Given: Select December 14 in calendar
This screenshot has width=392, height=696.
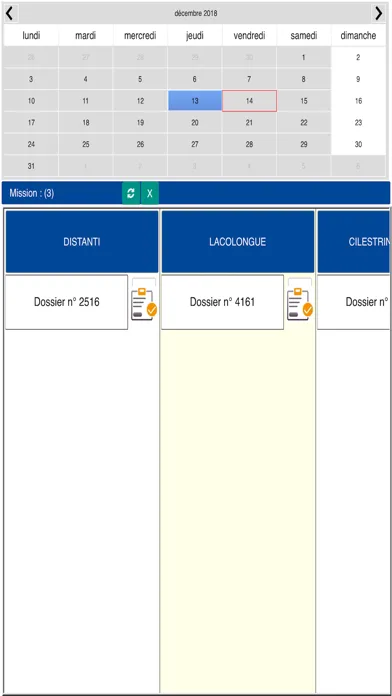Looking at the screenshot, I should [249, 101].
